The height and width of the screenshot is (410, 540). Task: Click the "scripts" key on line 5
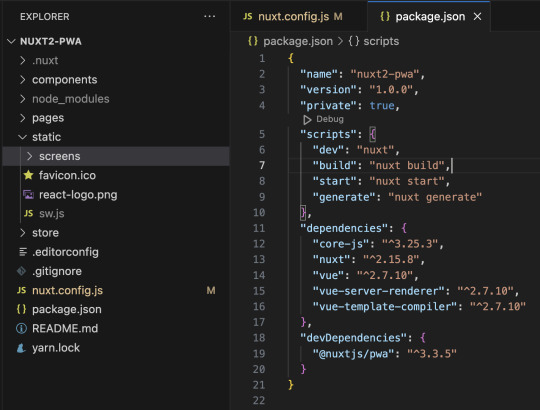[x=328, y=134]
